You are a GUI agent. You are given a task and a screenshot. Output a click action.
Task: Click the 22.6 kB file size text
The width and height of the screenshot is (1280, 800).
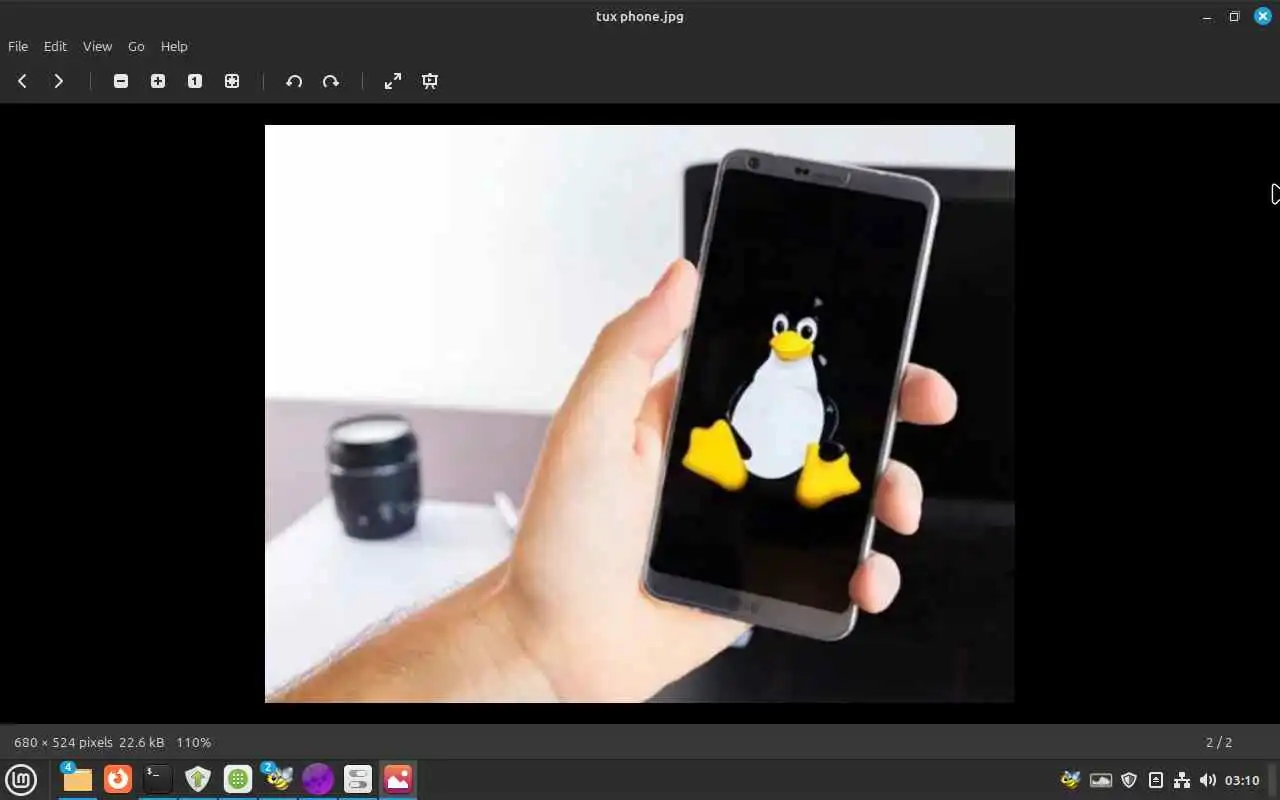tap(141, 742)
